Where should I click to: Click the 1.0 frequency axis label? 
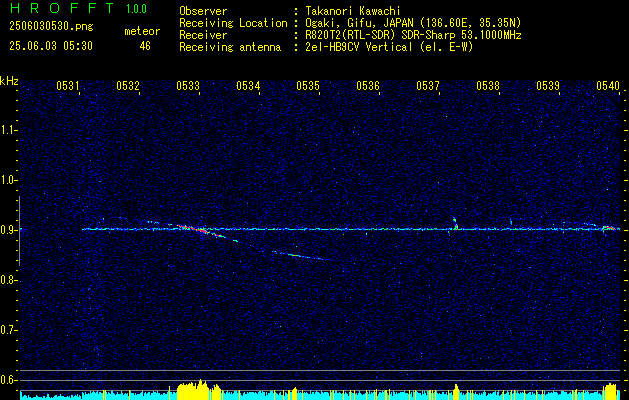[x=9, y=180]
